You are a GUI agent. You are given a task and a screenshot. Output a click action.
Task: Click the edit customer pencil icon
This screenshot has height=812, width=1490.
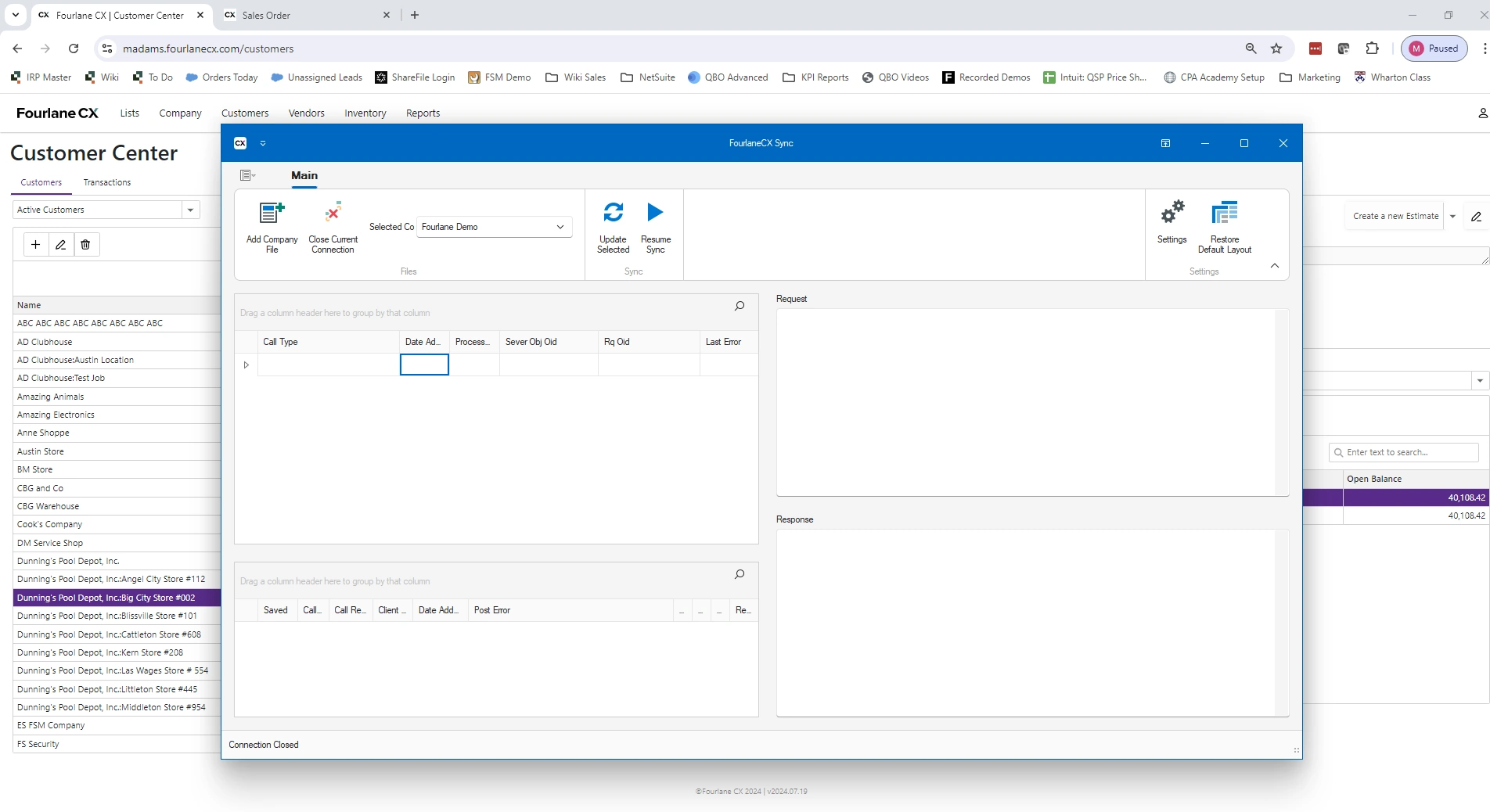[x=60, y=245]
